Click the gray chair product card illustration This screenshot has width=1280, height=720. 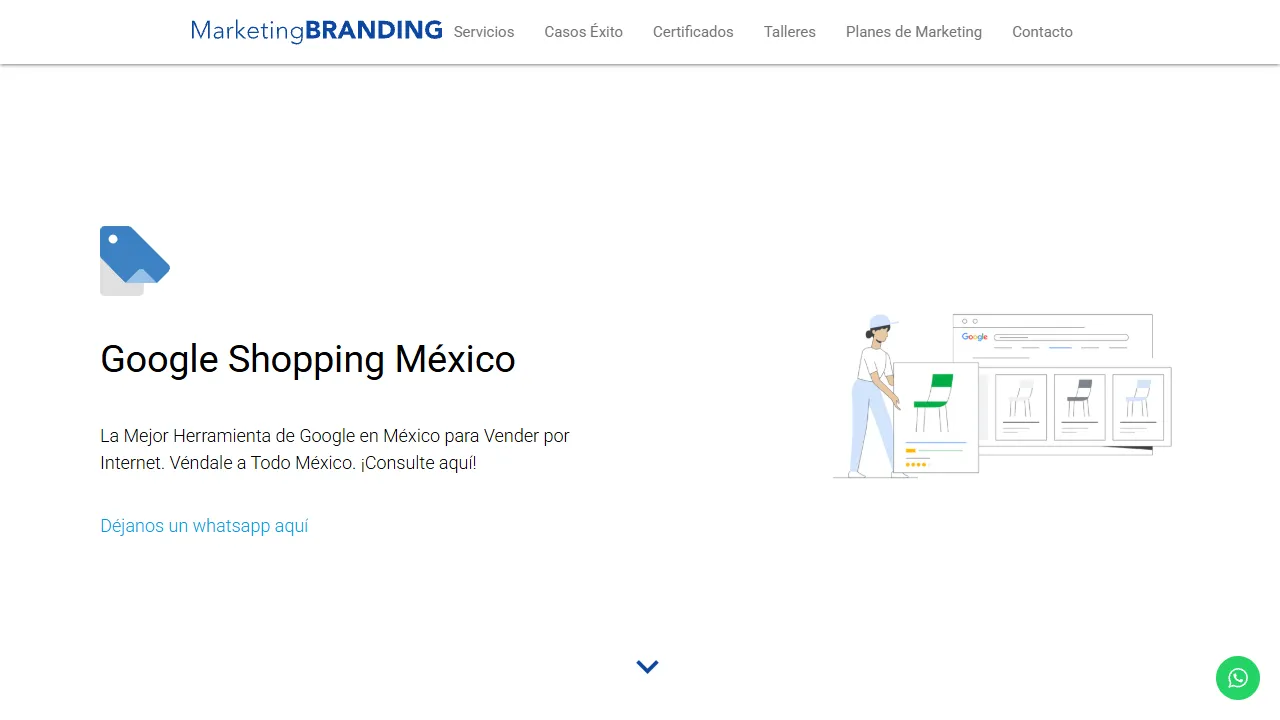1079,405
